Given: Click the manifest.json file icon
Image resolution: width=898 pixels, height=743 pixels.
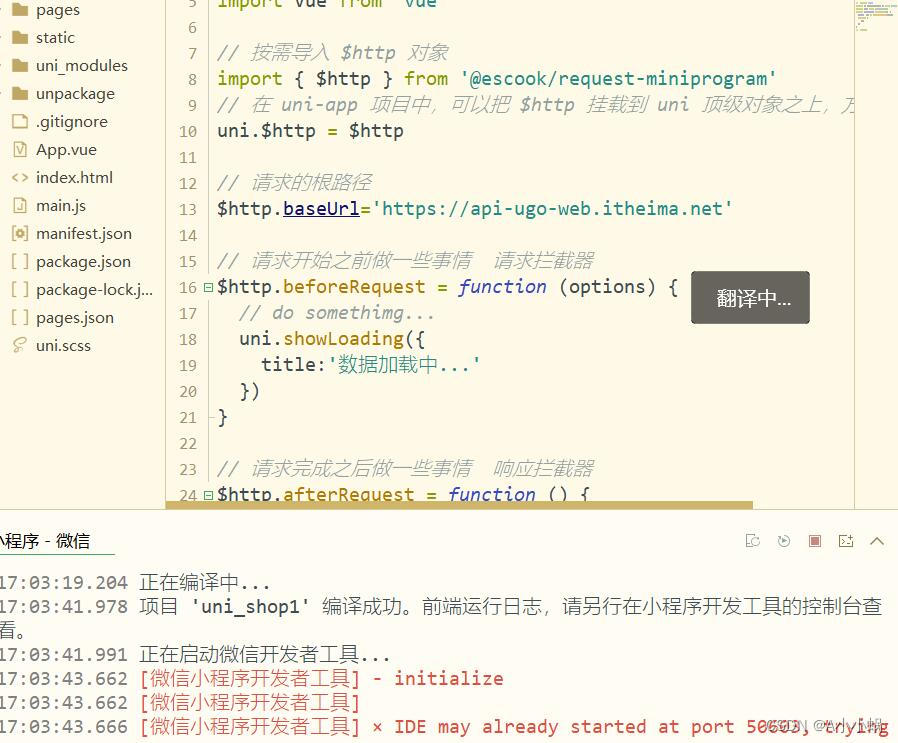Looking at the screenshot, I should 21,233.
